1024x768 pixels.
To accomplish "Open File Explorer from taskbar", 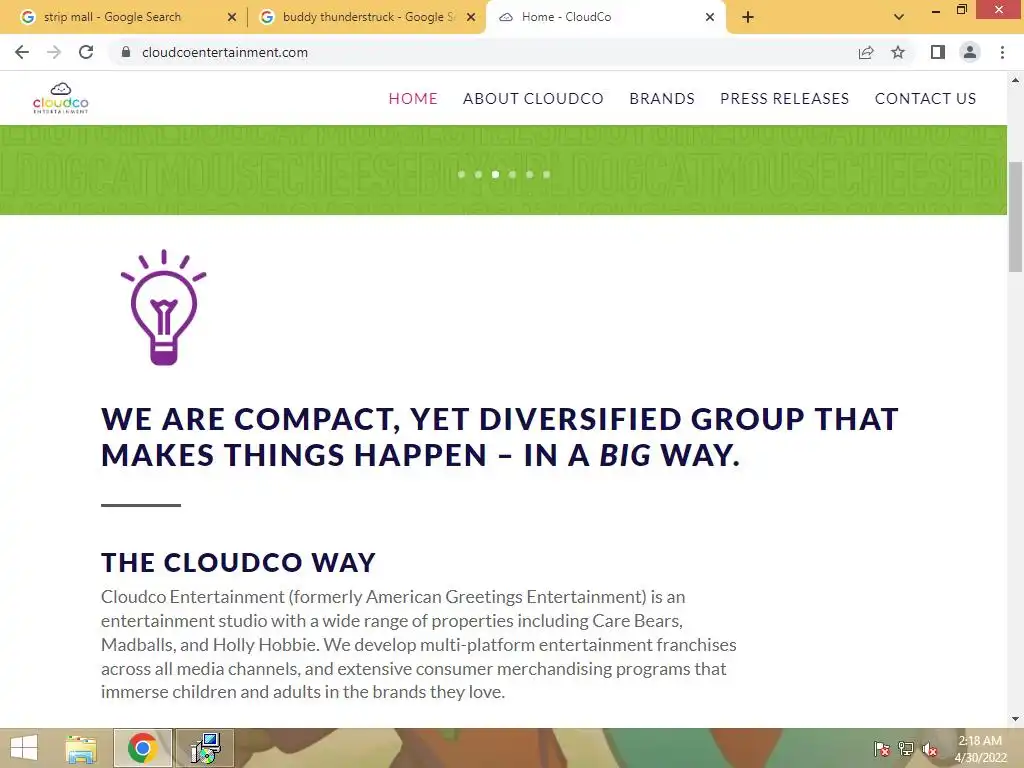I will 81,748.
